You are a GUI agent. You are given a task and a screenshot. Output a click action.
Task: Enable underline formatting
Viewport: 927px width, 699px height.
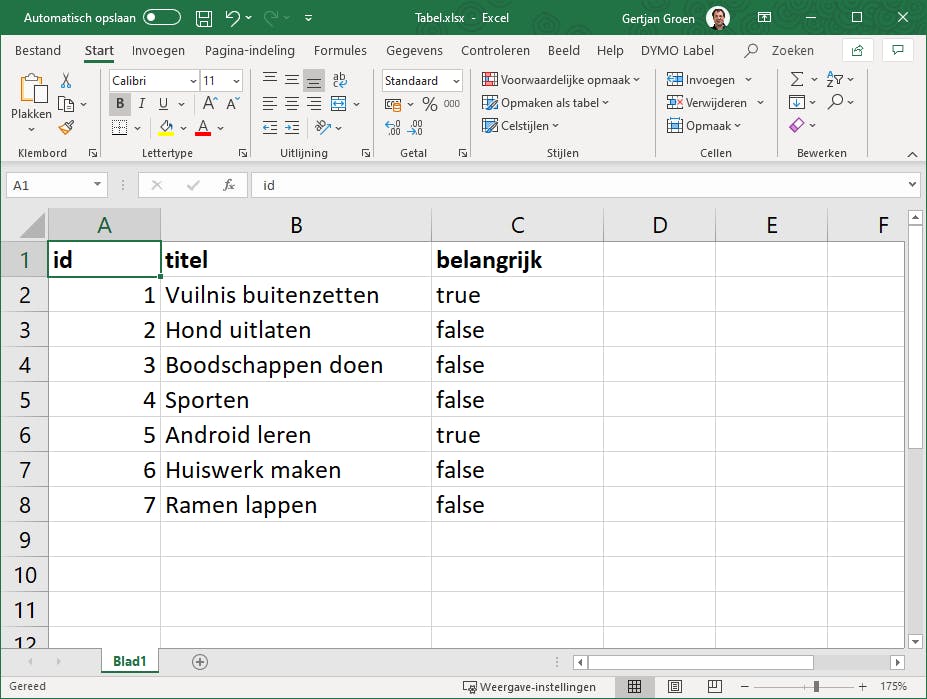pyautogui.click(x=161, y=102)
